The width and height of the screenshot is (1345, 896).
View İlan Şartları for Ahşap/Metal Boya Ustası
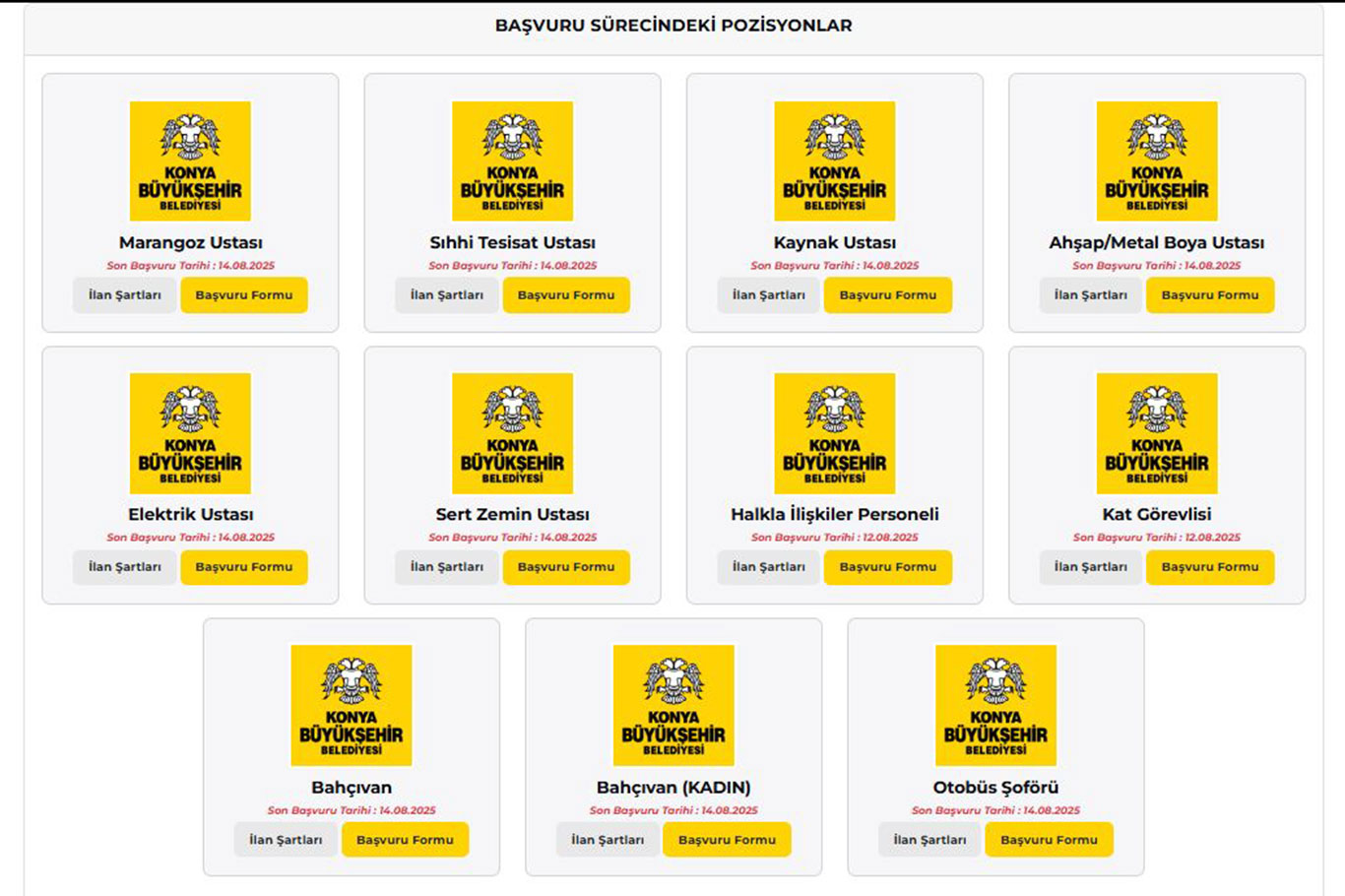[x=1091, y=295]
